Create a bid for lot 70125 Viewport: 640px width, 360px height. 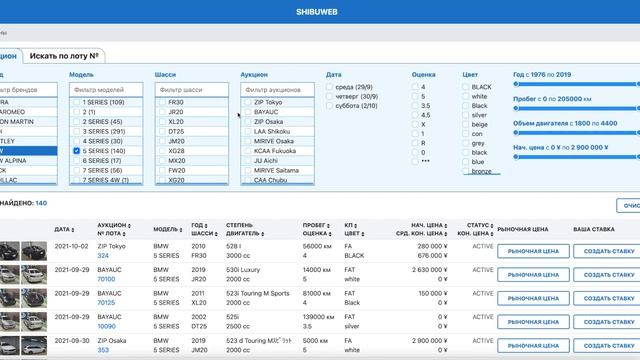[607, 298]
